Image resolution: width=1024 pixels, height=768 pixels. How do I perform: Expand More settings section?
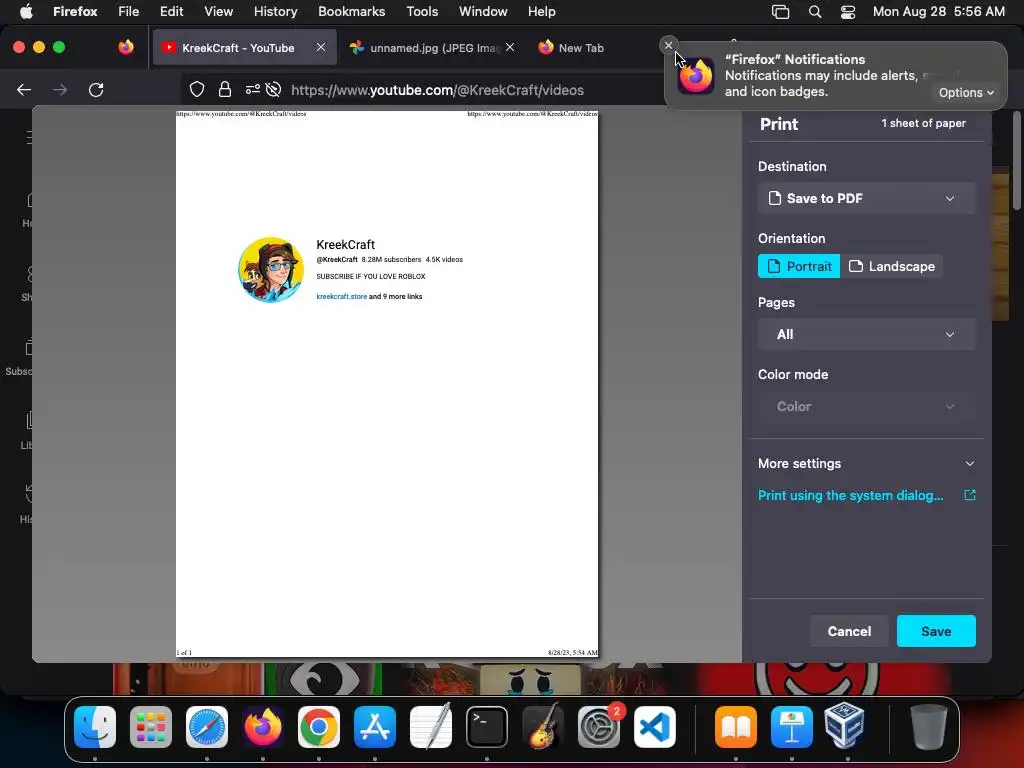coord(867,464)
